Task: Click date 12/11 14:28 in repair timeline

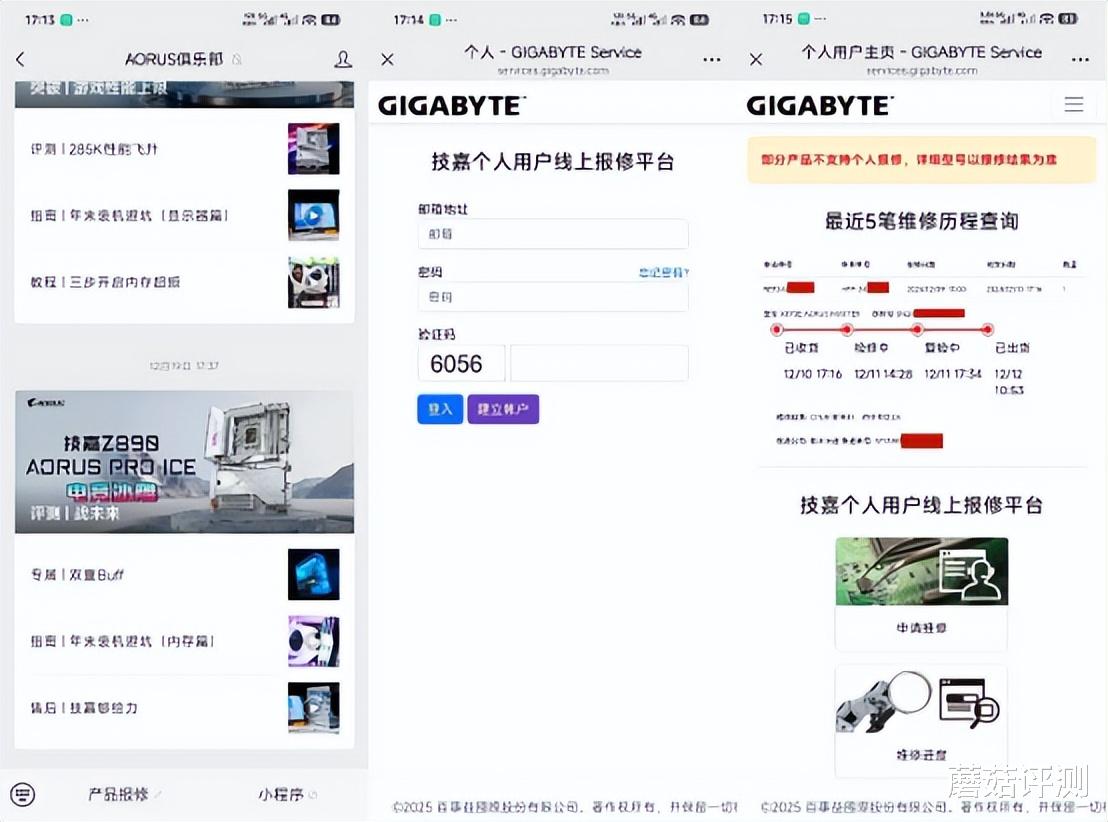Action: pyautogui.click(x=883, y=374)
